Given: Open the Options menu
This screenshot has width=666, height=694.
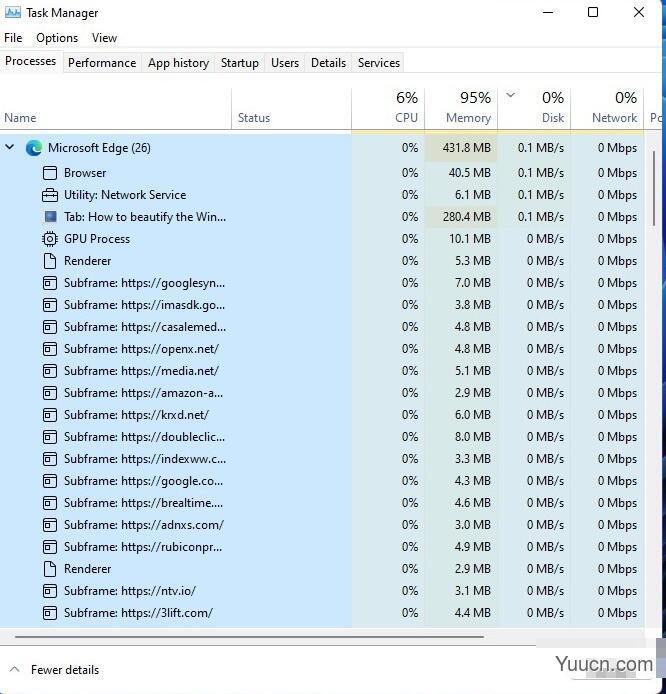Looking at the screenshot, I should pos(57,38).
